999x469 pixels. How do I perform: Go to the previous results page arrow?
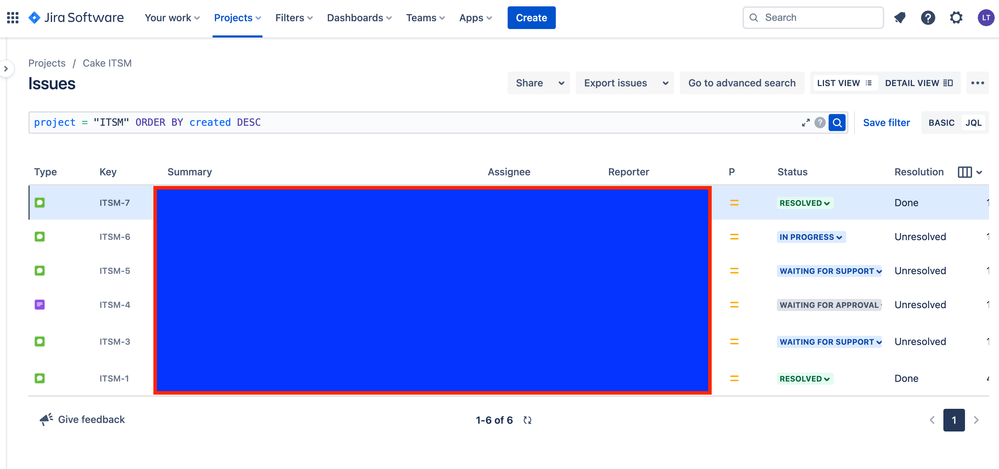click(932, 420)
